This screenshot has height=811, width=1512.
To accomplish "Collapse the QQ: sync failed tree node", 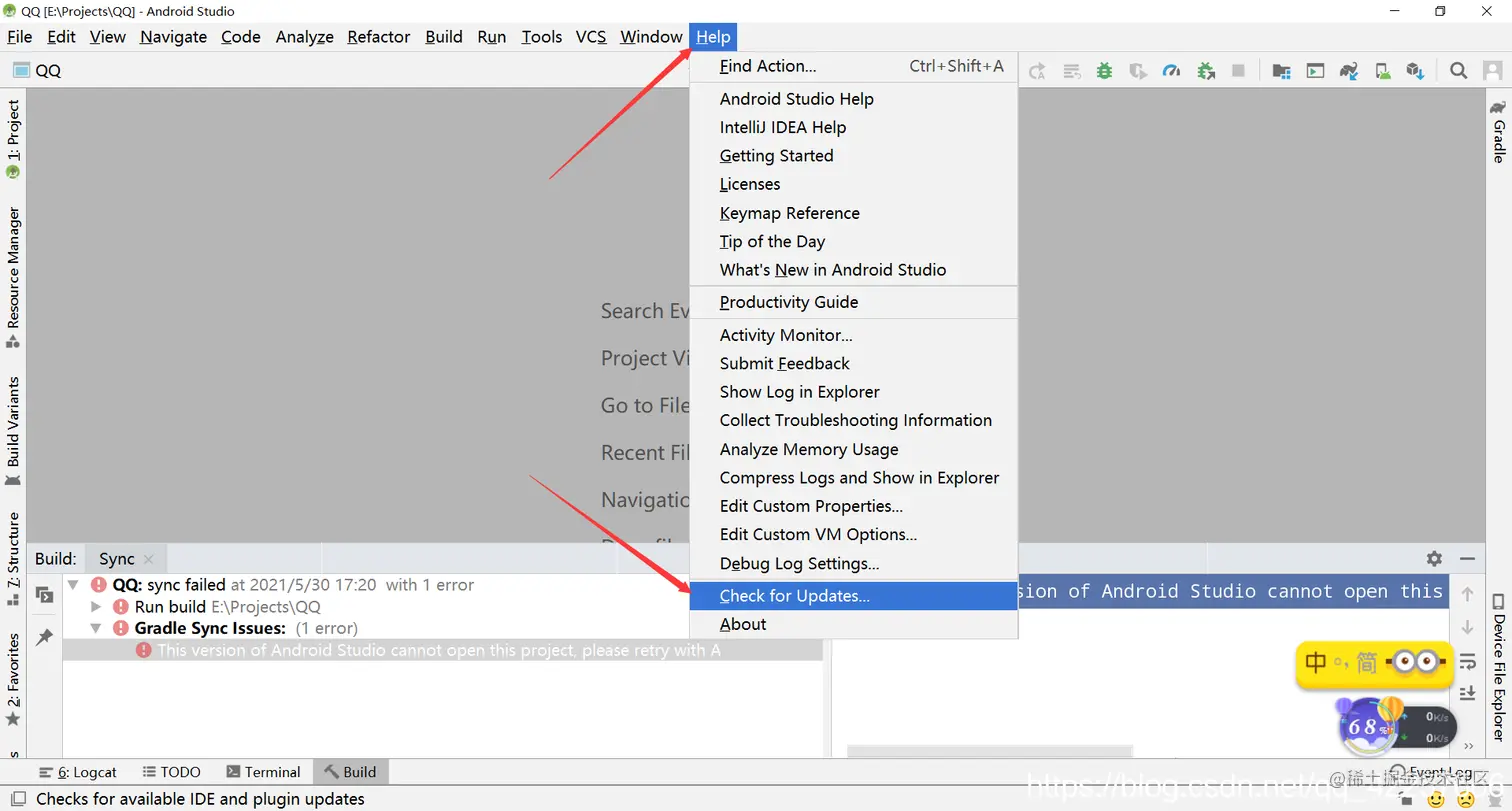I will (x=73, y=585).
